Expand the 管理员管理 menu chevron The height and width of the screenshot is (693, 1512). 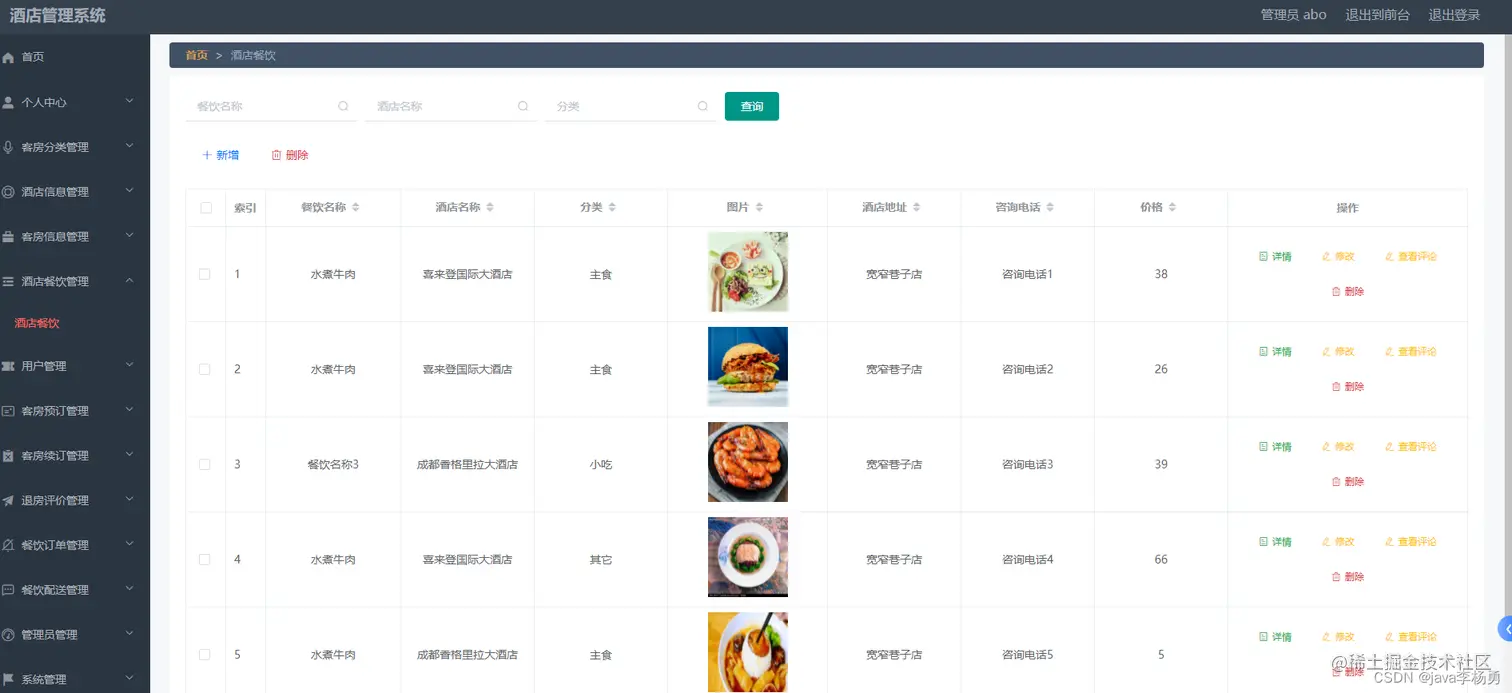click(129, 634)
